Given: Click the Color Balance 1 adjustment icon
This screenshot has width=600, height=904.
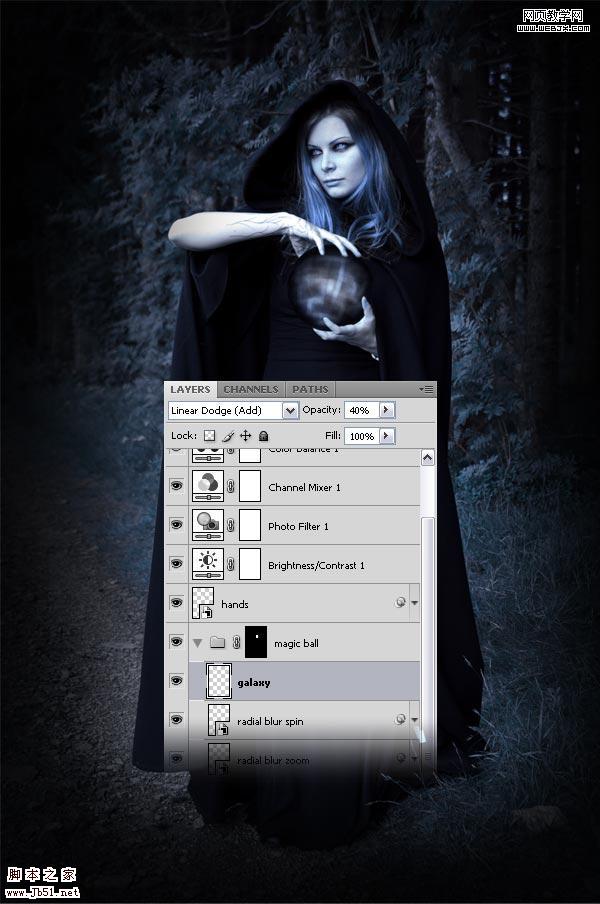Looking at the screenshot, I should point(207,455).
